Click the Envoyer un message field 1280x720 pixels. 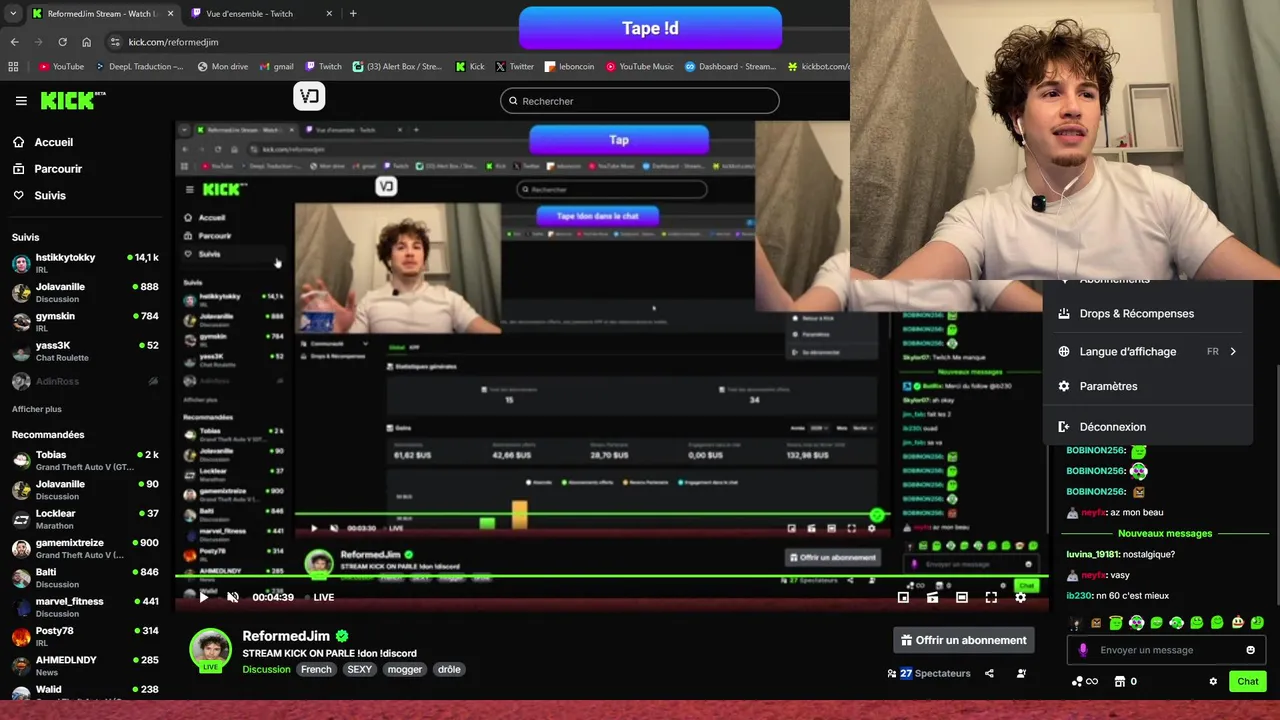pos(1166,650)
